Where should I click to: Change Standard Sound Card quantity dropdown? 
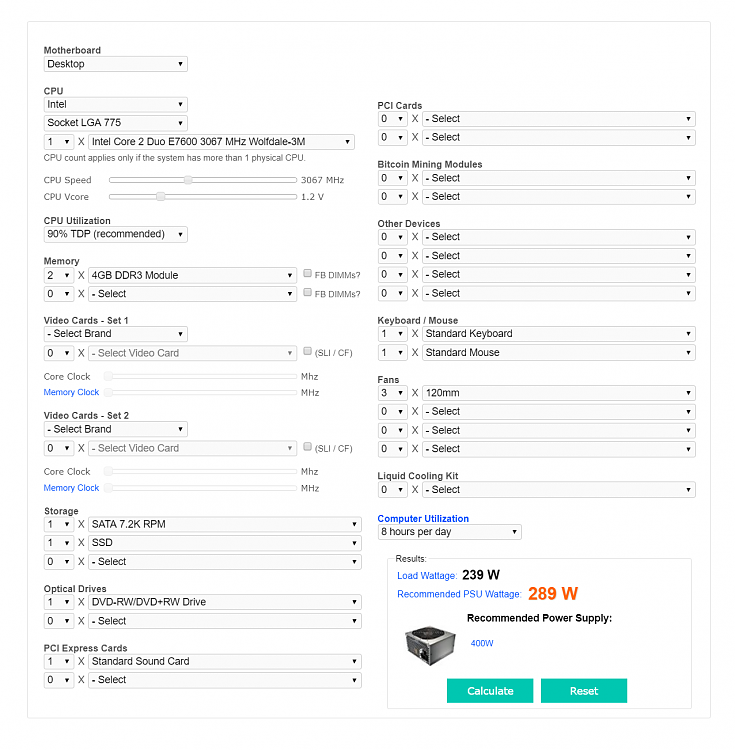(59, 662)
